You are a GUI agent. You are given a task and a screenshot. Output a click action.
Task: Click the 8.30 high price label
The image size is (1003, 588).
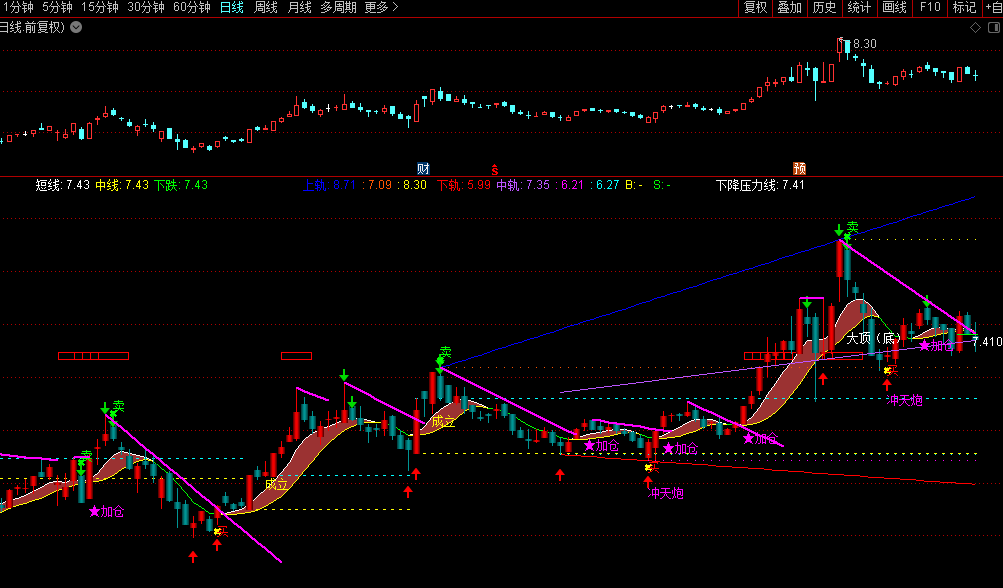click(864, 44)
